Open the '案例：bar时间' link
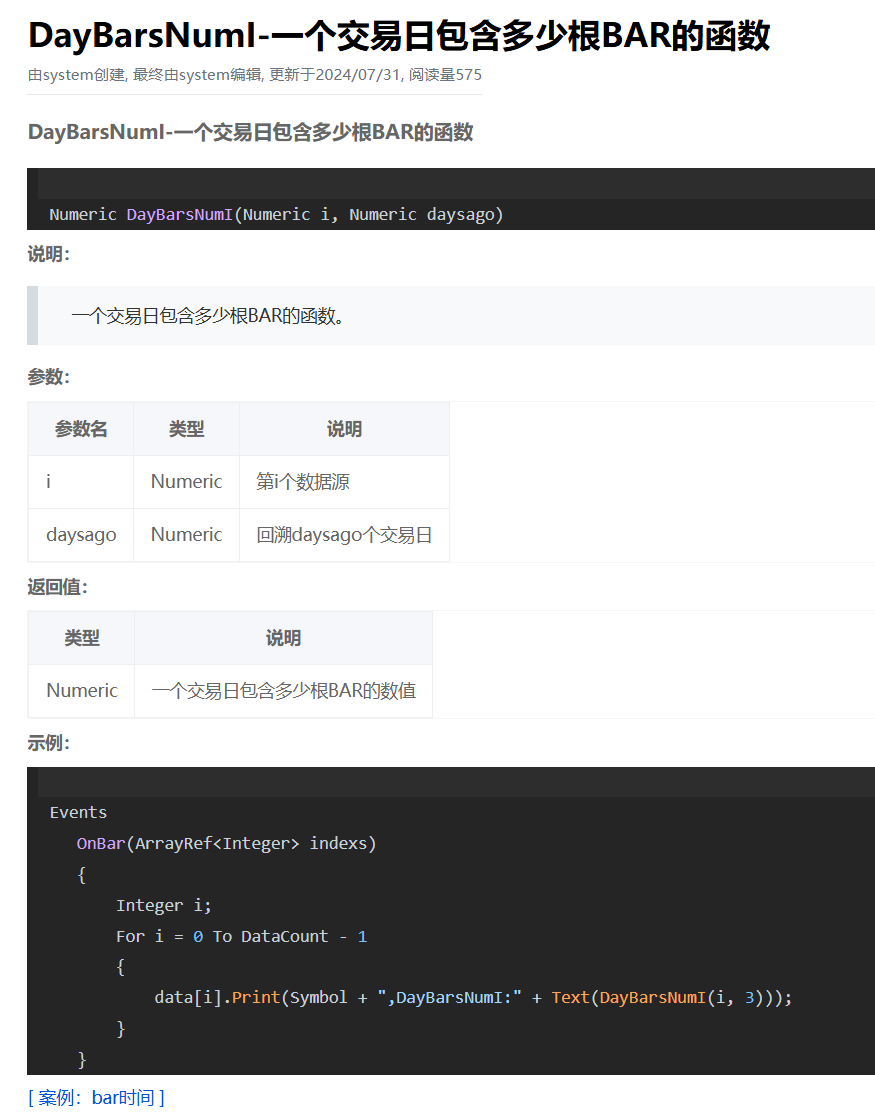Screen dimensions: 875x1114 point(96,1098)
